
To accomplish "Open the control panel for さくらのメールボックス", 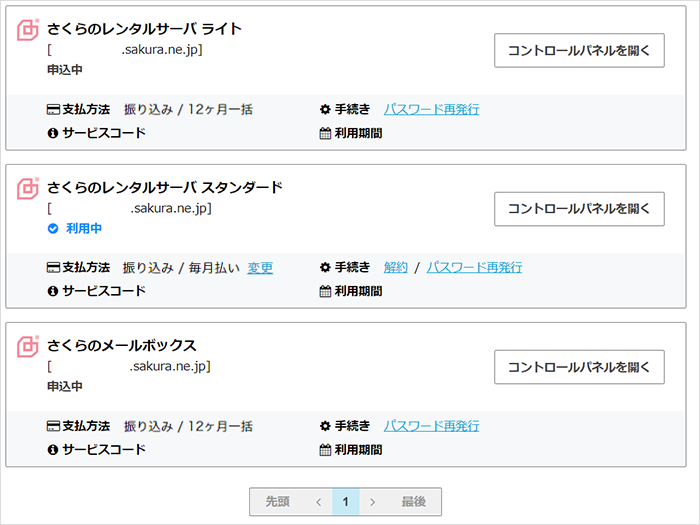I will (x=579, y=367).
